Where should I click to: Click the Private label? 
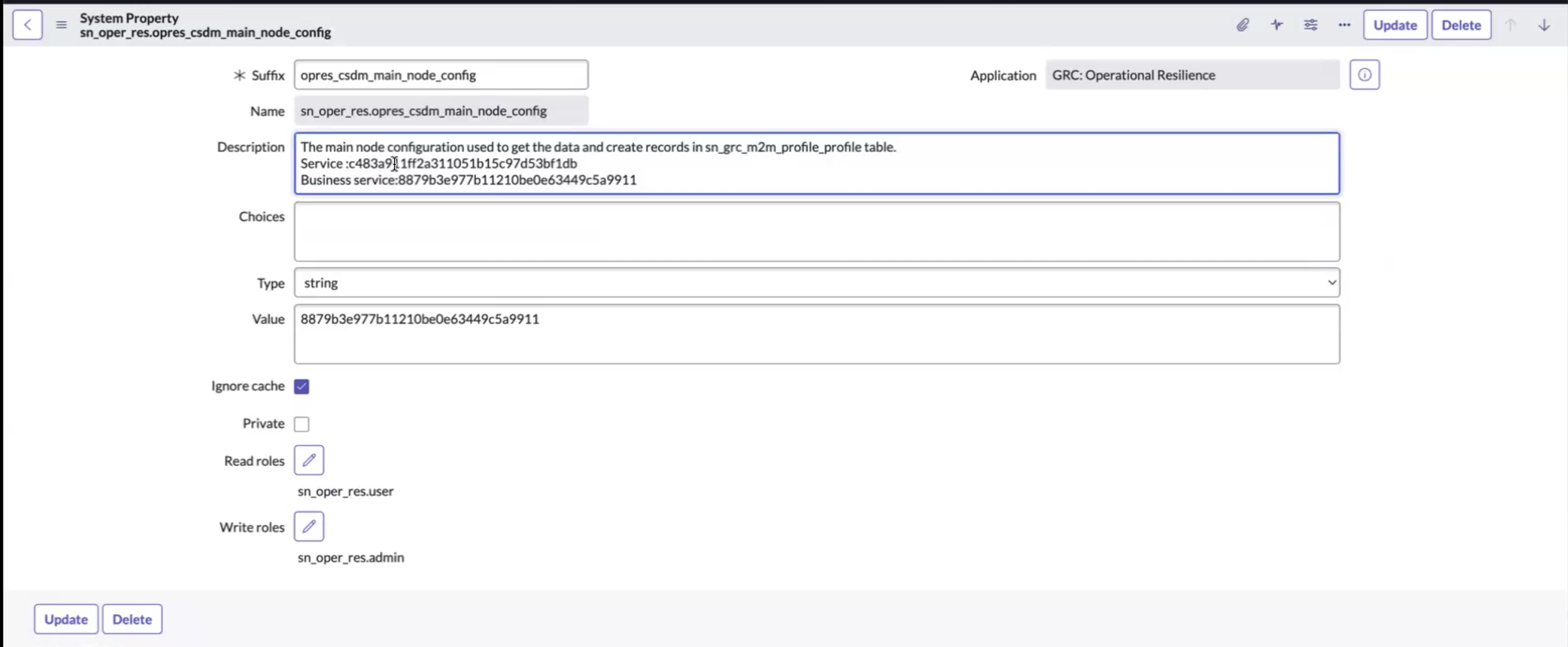pyautogui.click(x=263, y=423)
